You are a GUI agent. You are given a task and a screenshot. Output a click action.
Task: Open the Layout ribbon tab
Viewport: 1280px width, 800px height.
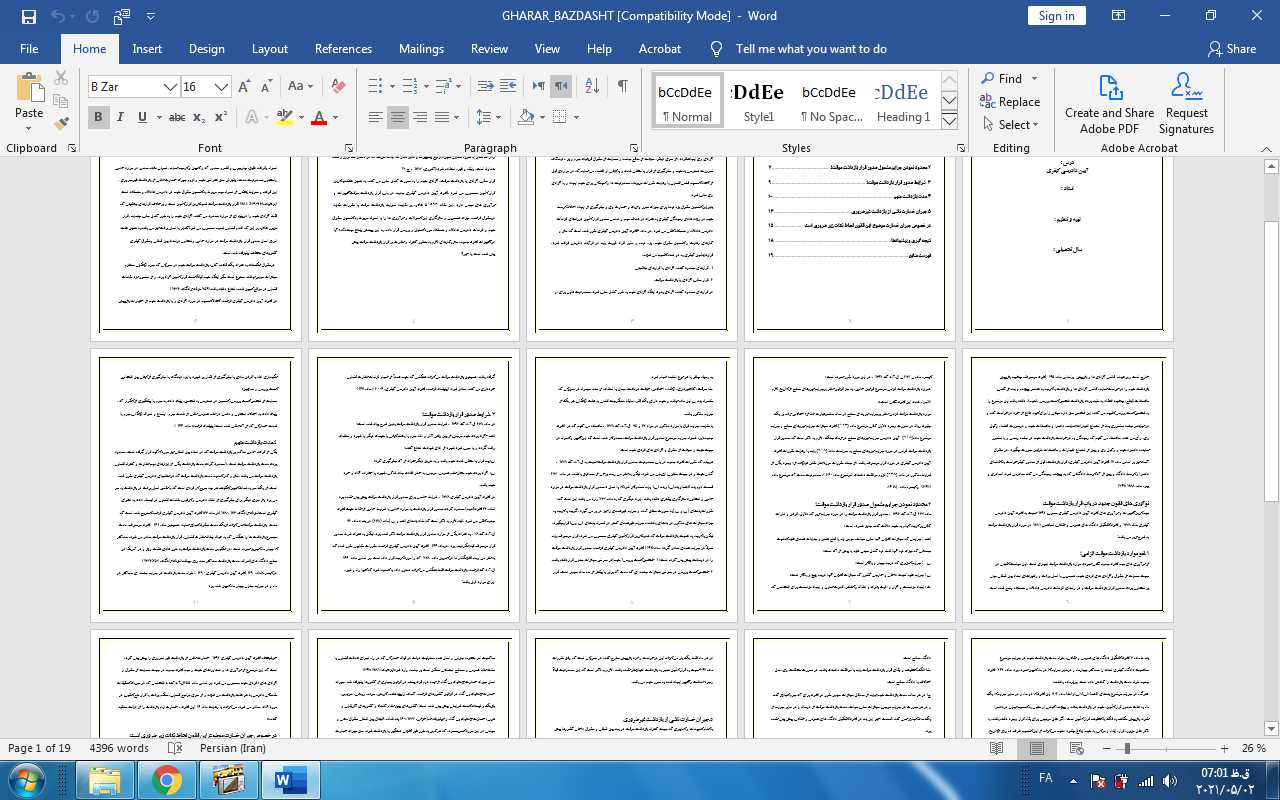coord(269,48)
